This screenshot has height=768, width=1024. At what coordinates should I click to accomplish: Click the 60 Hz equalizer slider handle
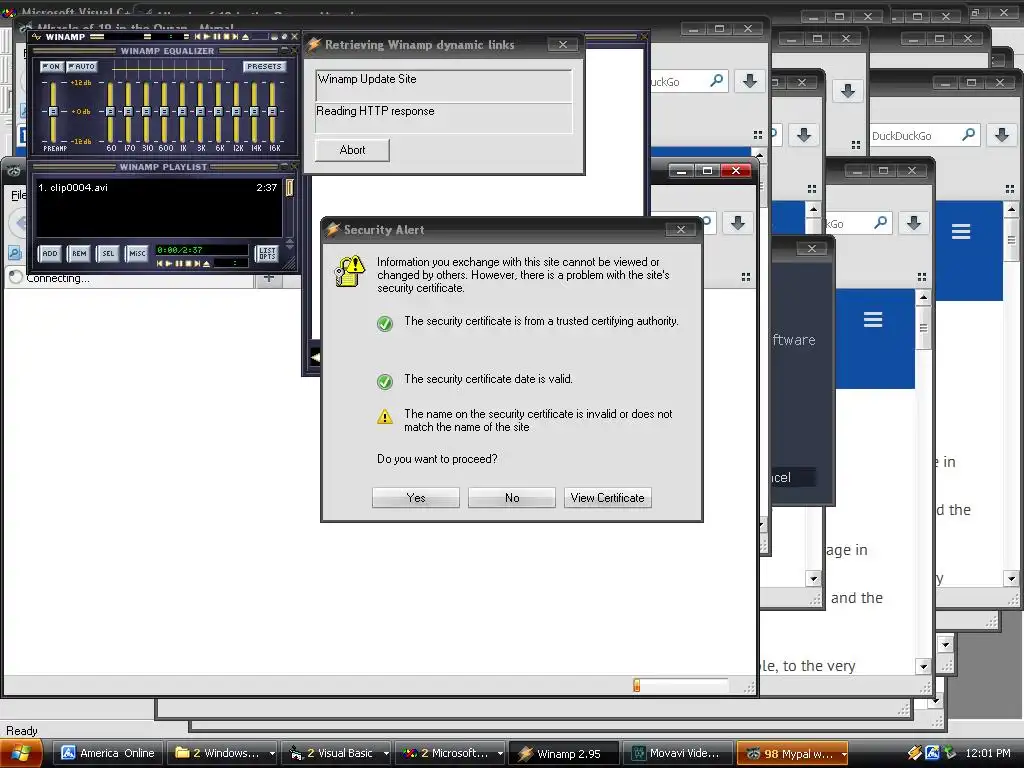point(110,112)
